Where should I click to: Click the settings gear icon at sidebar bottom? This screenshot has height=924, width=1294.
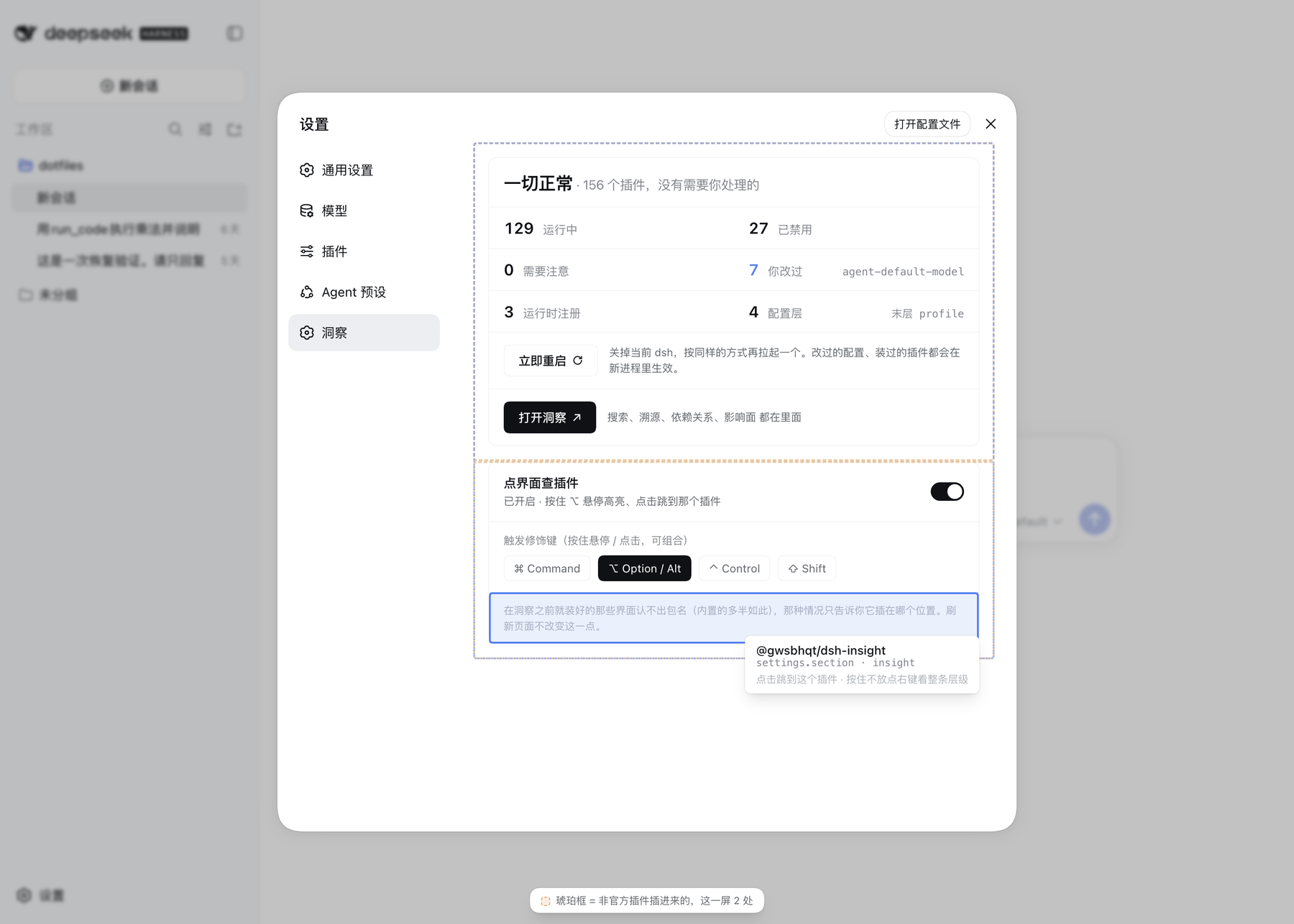[x=24, y=895]
